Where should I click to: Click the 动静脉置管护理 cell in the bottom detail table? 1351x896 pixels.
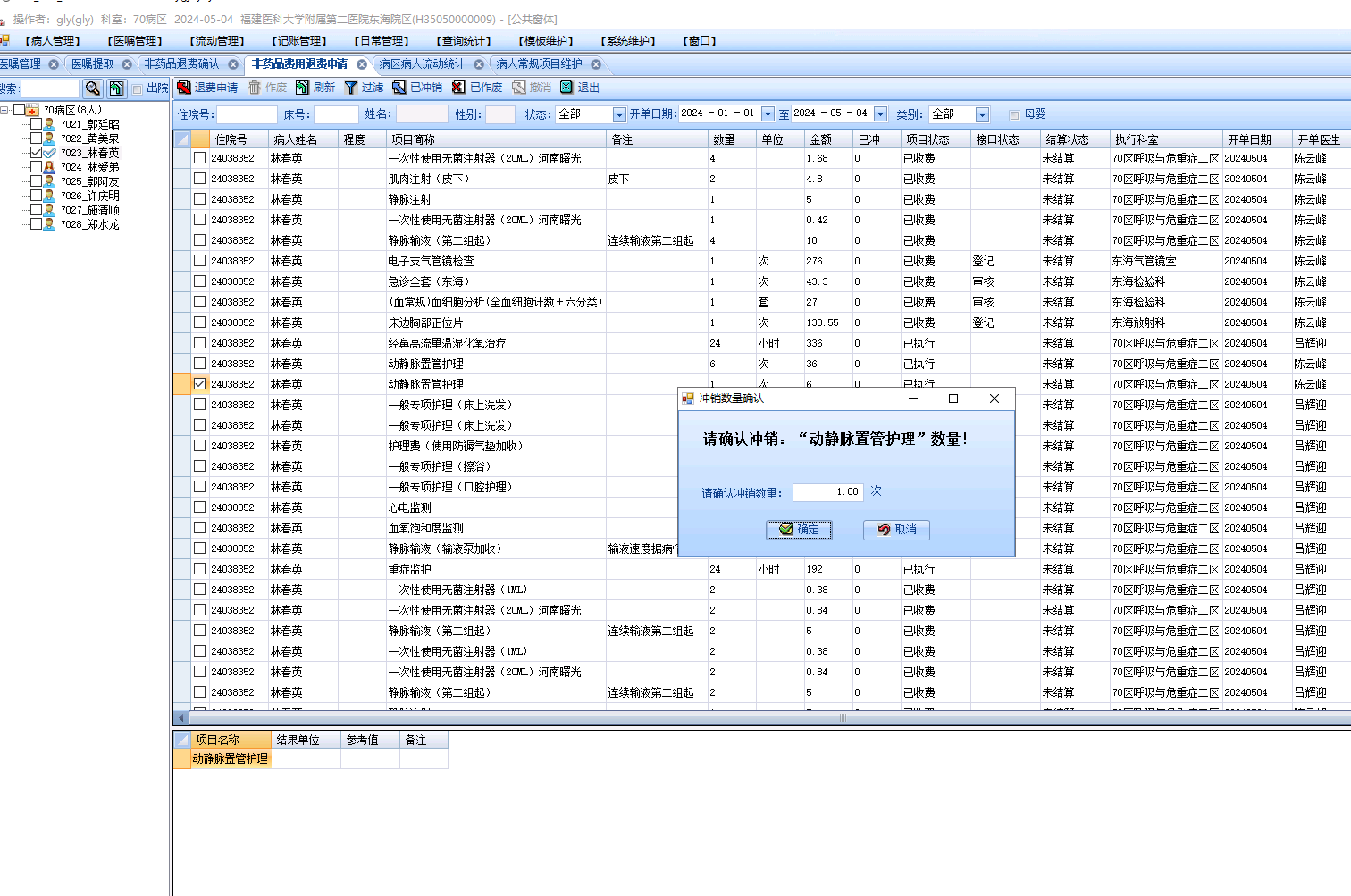tap(230, 758)
